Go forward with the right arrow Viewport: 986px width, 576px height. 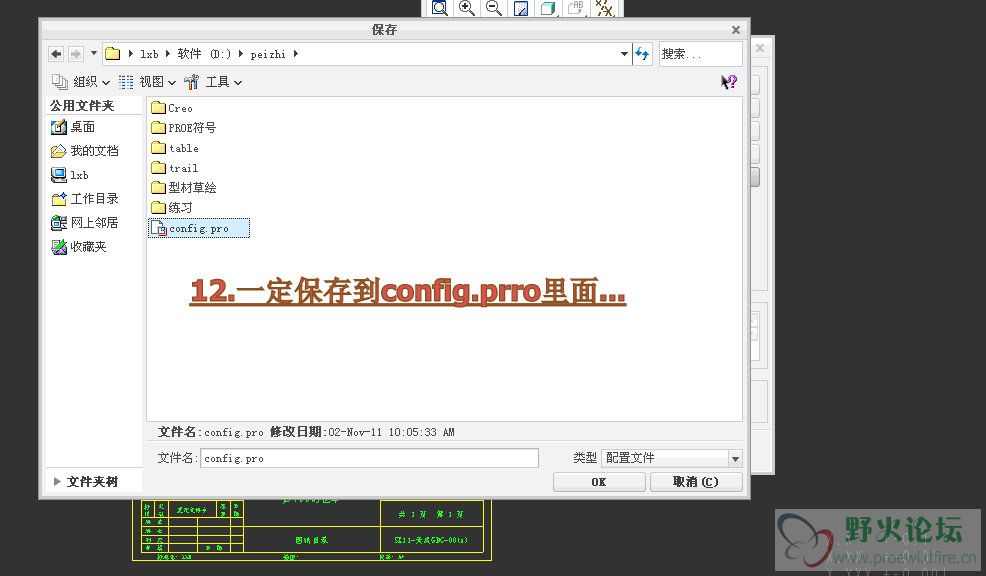tap(75, 54)
